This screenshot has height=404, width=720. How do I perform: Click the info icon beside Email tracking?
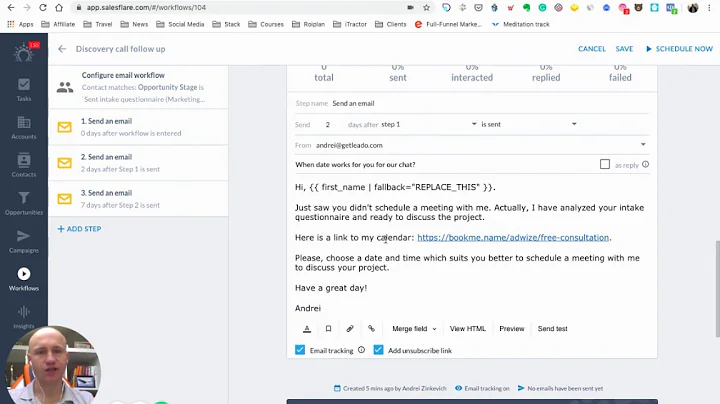coord(361,350)
